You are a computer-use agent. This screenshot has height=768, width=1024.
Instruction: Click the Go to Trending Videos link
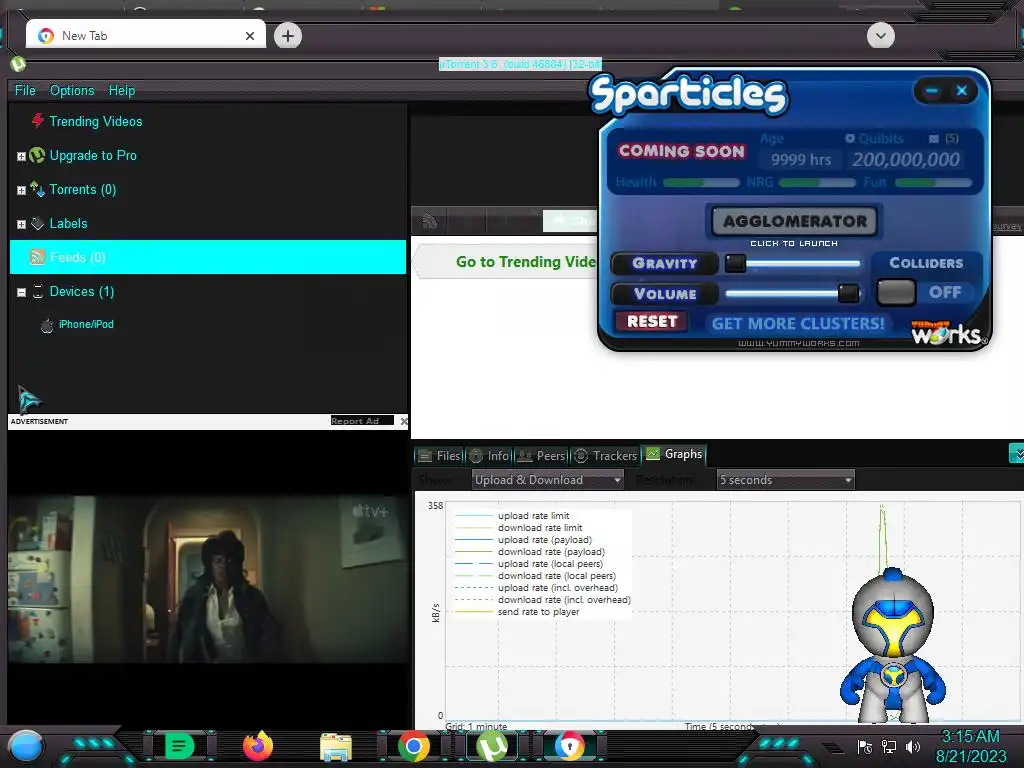(526, 262)
